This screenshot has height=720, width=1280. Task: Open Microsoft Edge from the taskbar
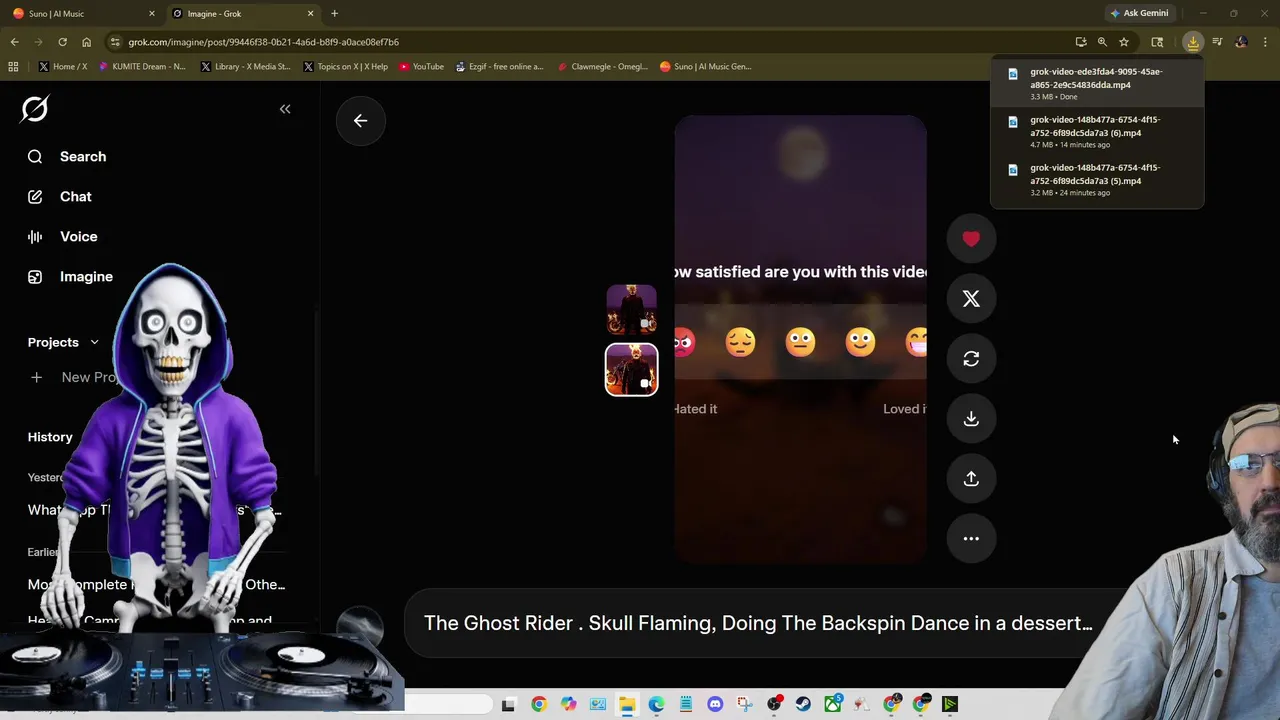(656, 705)
